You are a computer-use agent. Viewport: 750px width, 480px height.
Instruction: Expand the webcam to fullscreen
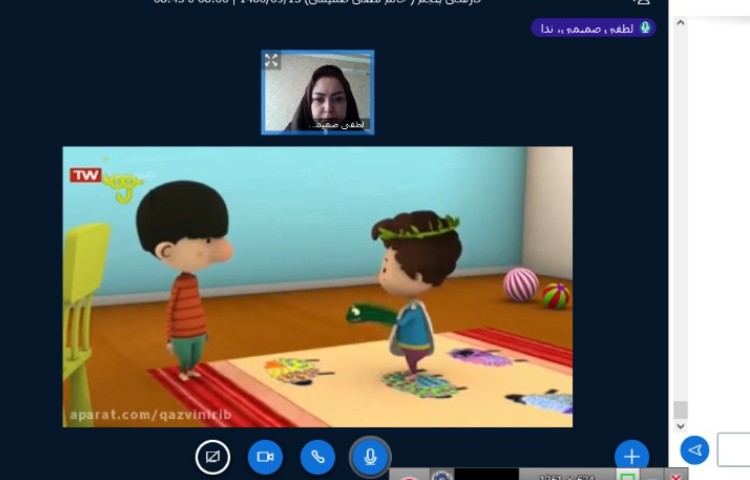272,61
